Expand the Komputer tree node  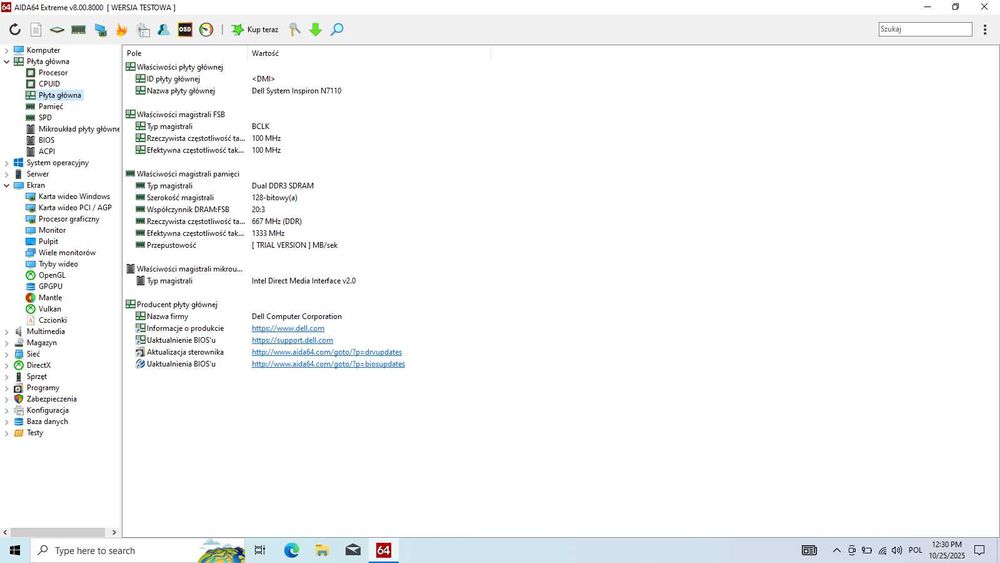pyautogui.click(x=6, y=50)
